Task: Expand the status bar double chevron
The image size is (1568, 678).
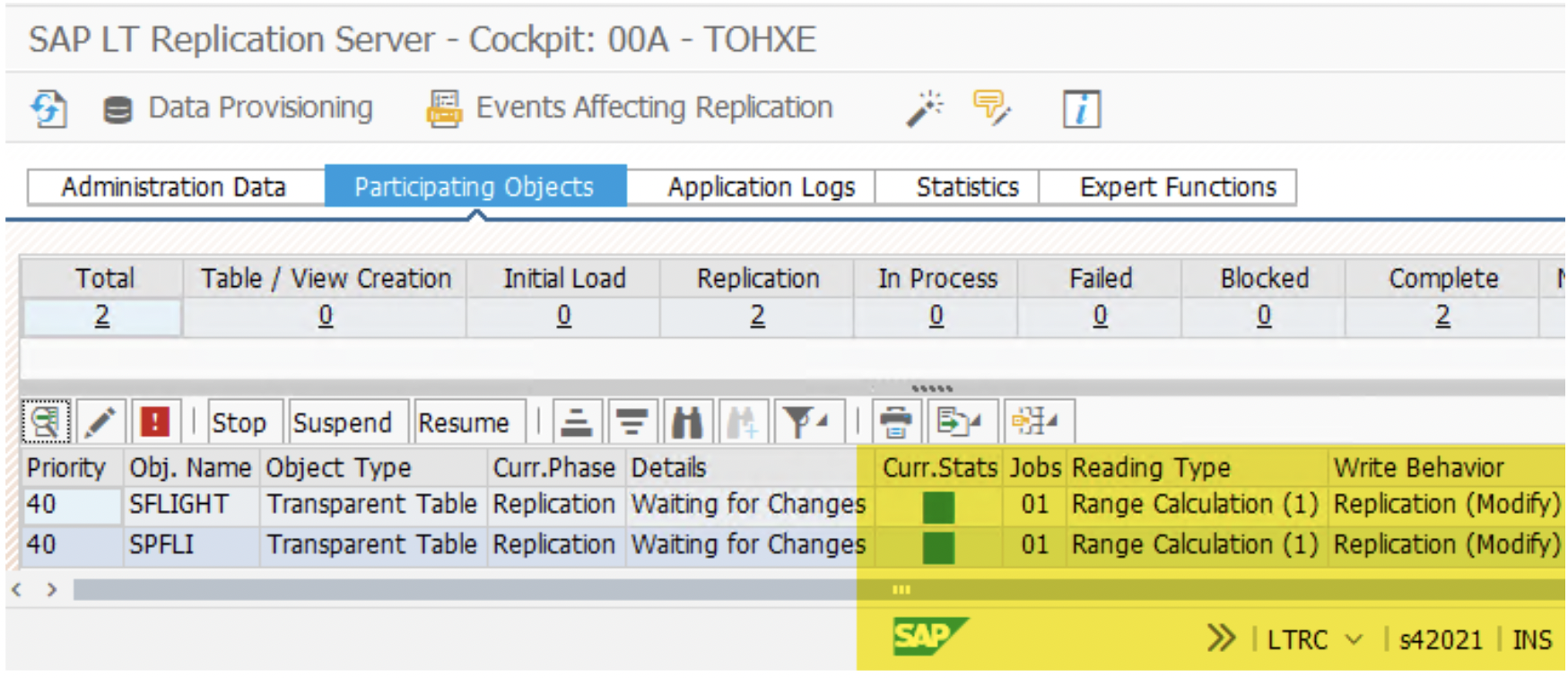Action: click(1220, 639)
